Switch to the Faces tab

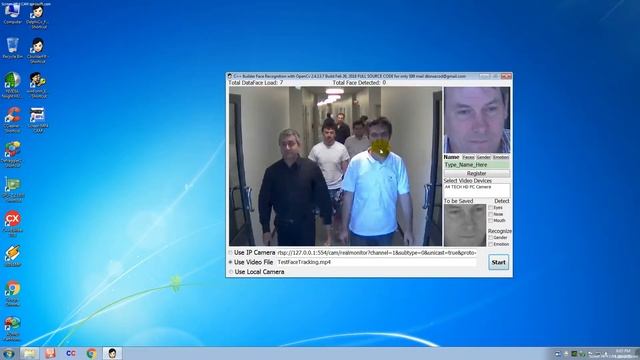(468, 157)
